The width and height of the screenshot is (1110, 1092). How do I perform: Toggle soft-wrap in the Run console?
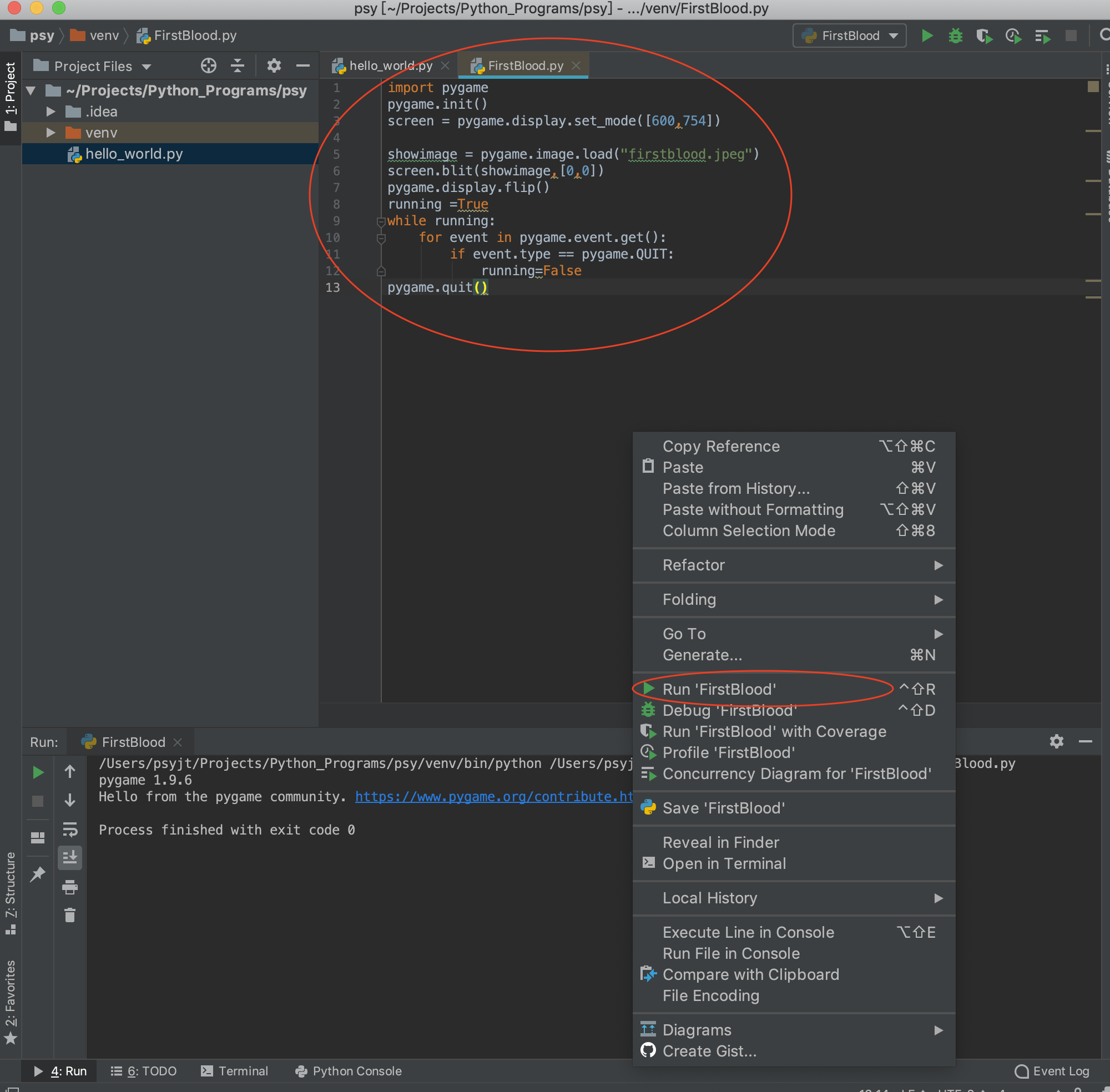pyautogui.click(x=70, y=830)
